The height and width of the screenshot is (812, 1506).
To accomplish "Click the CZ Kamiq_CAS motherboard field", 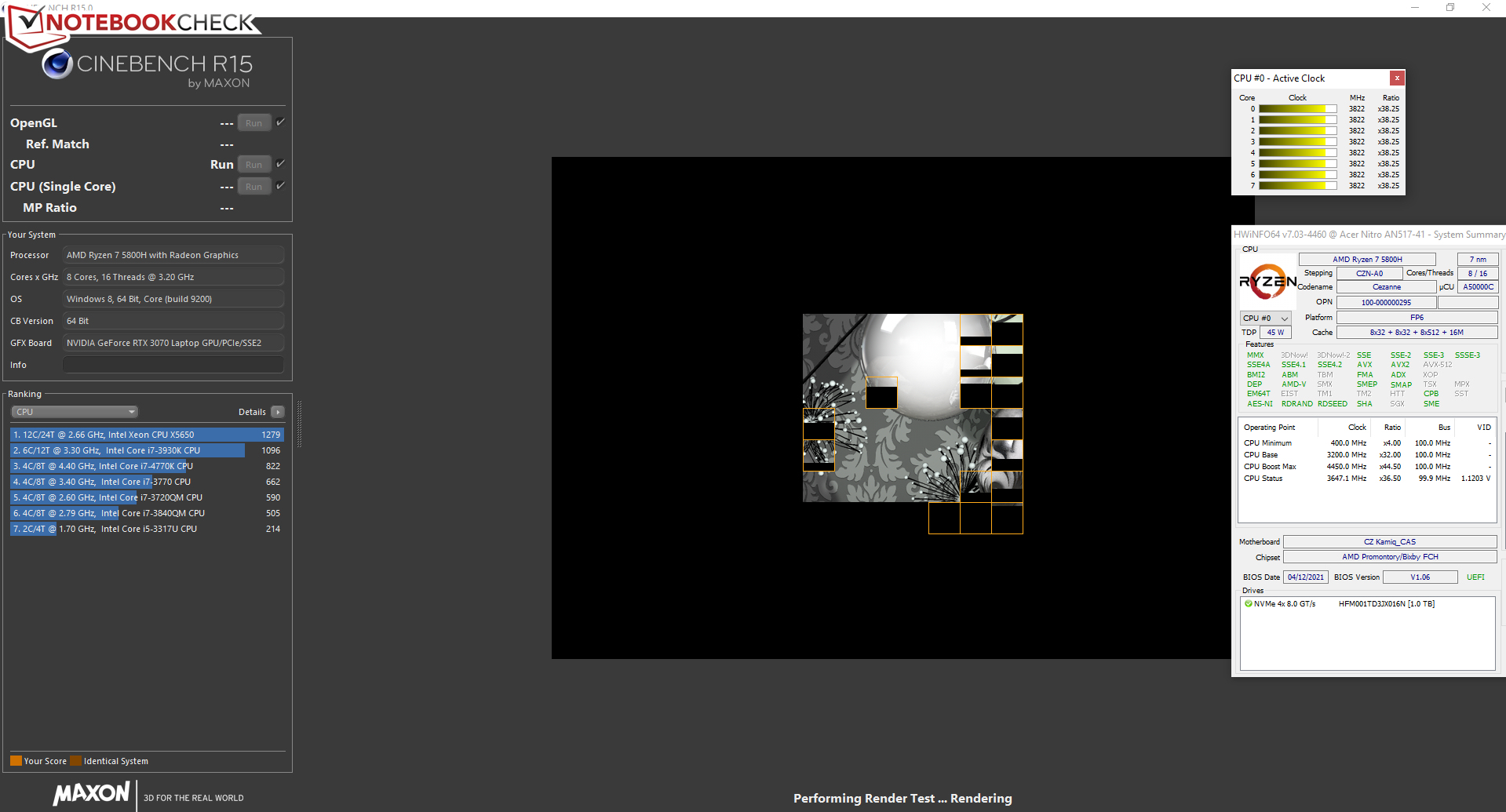I will coord(1390,542).
